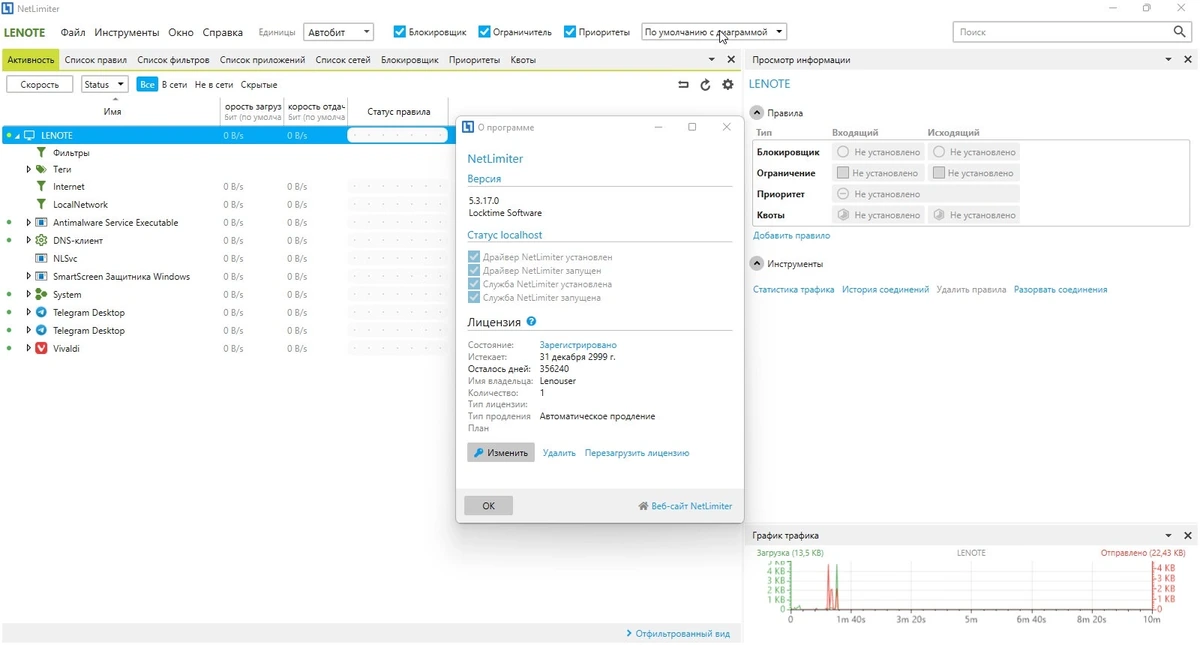Open the Автобит units dropdown

pos(339,32)
